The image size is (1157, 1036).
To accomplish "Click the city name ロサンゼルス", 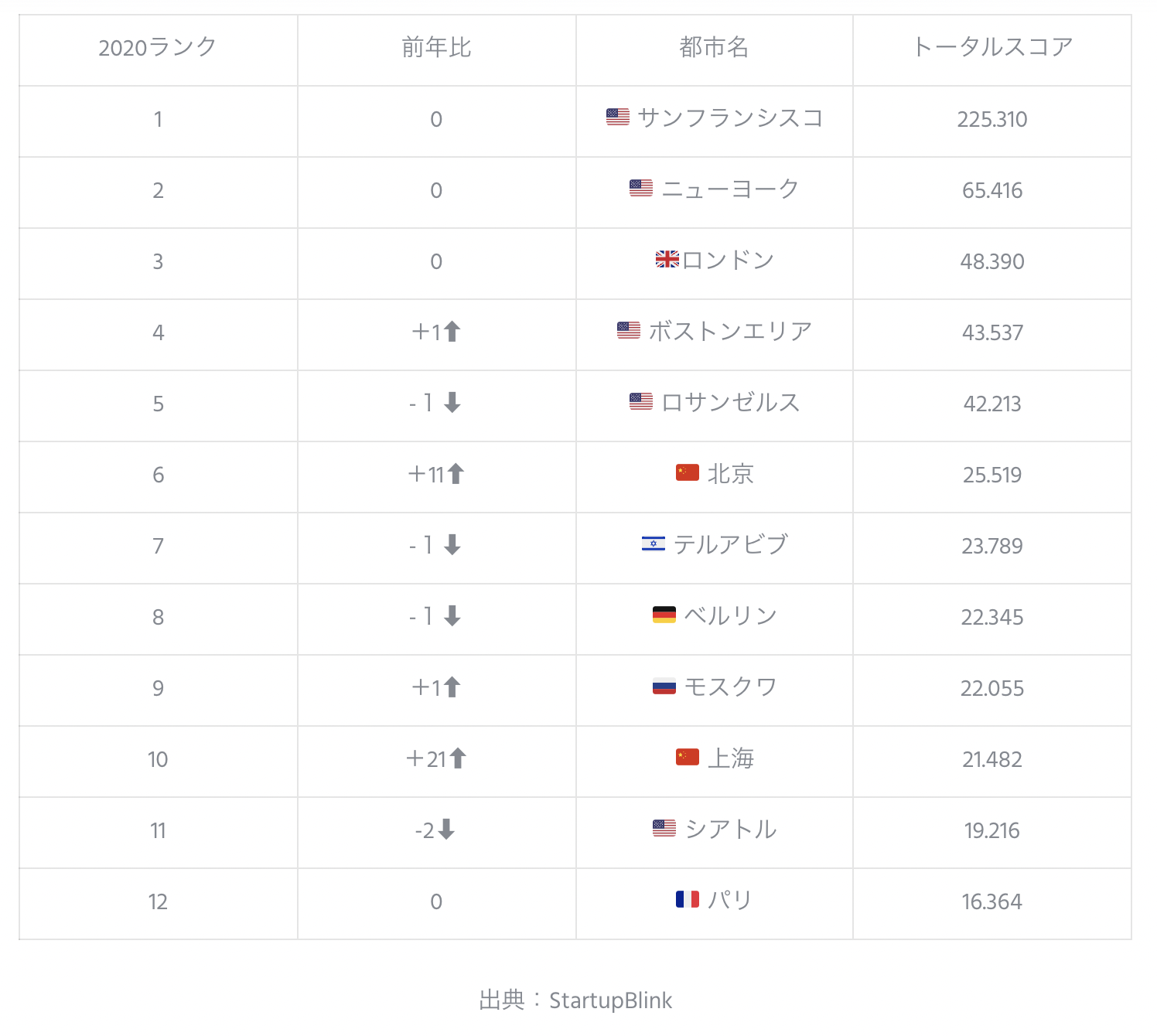I will 730,402.
